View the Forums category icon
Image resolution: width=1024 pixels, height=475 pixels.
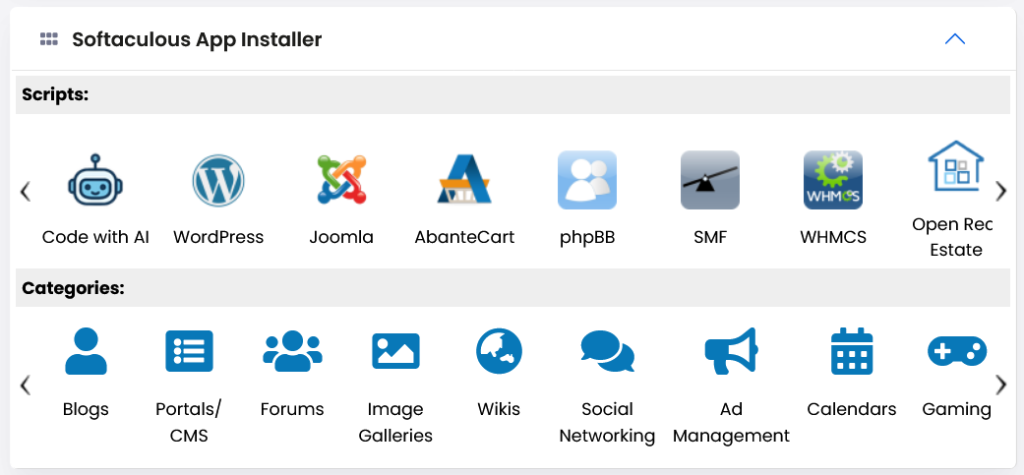point(292,352)
